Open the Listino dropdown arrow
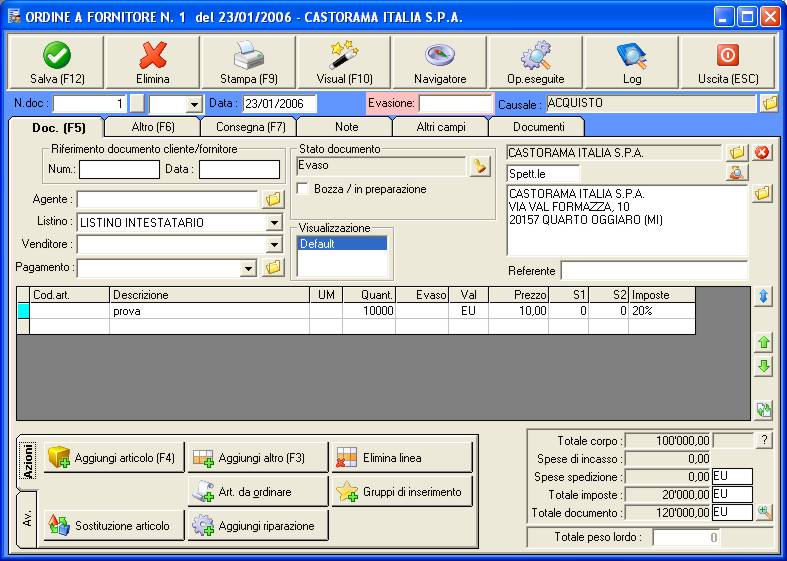 tap(274, 222)
